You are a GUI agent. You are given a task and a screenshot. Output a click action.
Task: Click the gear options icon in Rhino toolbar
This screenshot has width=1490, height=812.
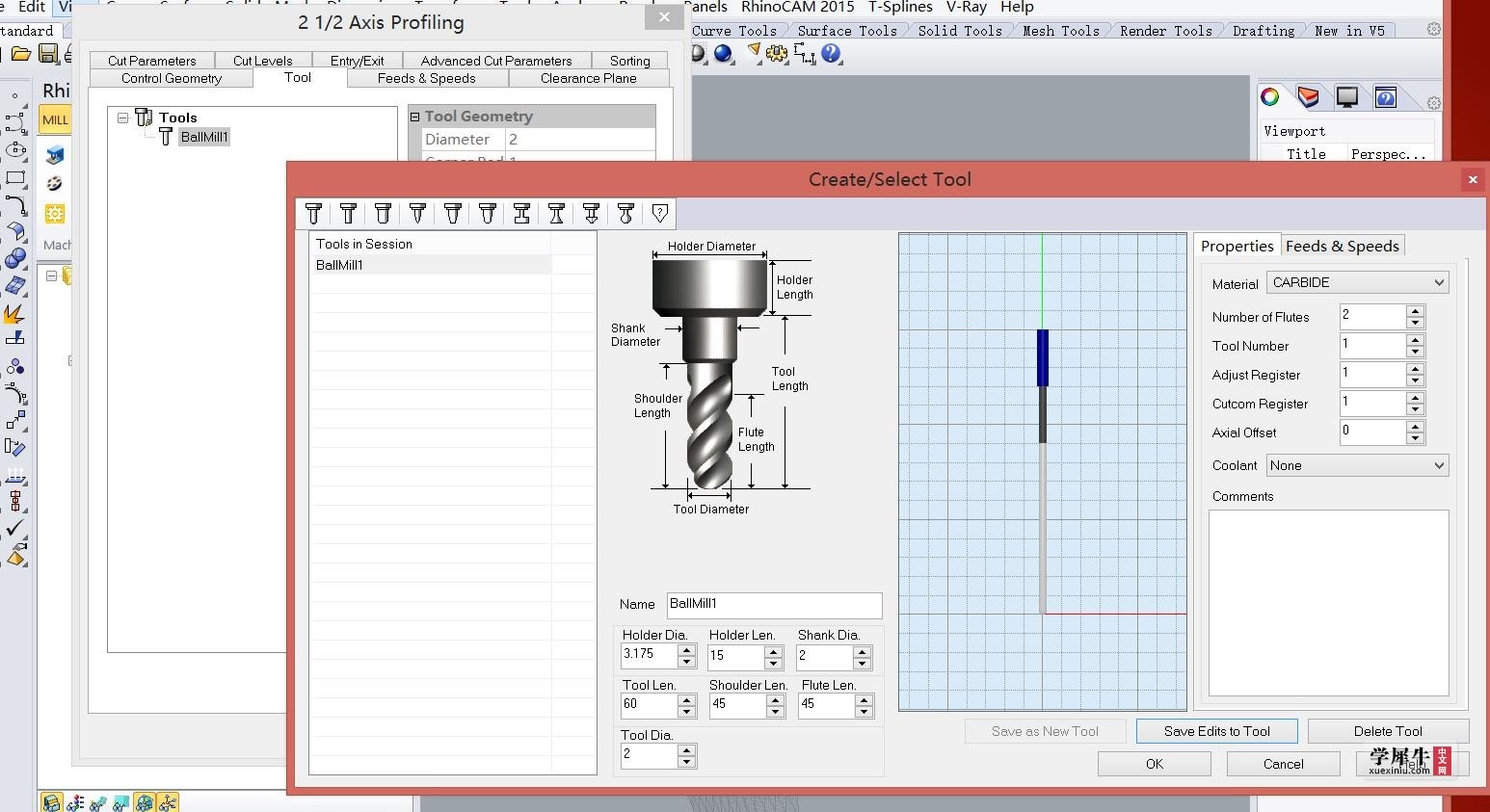777,54
